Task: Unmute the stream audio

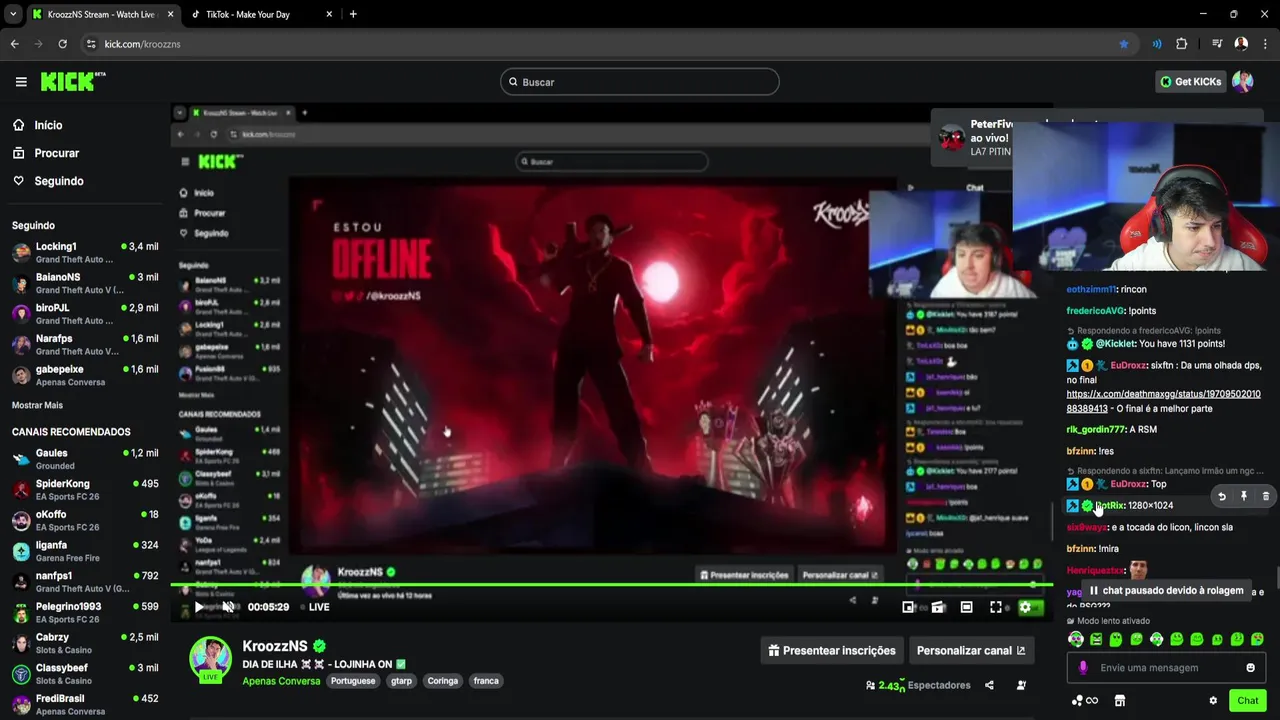Action: coord(228,607)
